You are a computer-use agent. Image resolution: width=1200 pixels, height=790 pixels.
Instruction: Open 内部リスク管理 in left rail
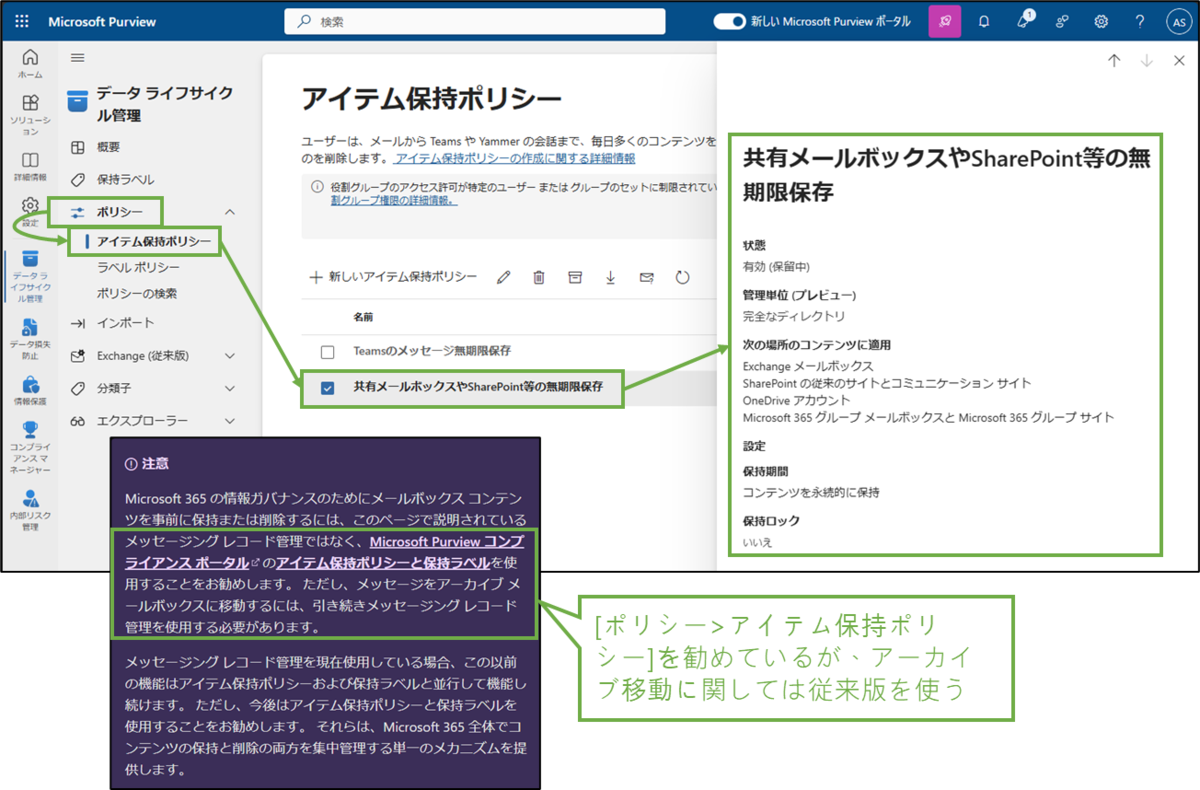30,509
